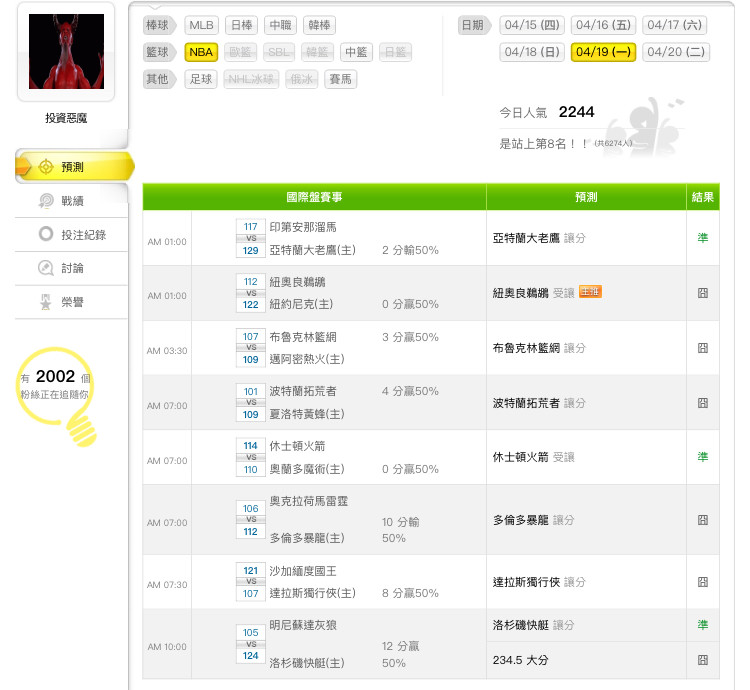Click the 主推 badge in 紐奧良鵜鶘 prediction
The height and width of the screenshot is (690, 750).
590,292
